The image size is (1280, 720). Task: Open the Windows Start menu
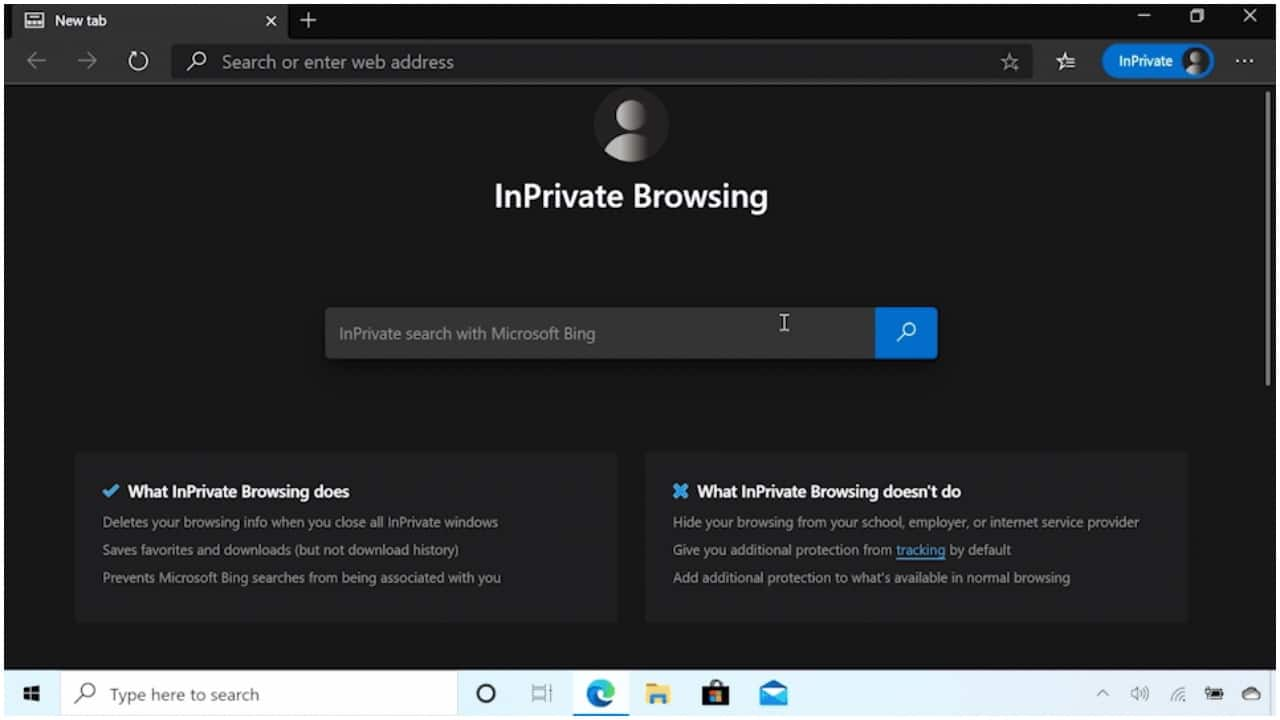31,693
